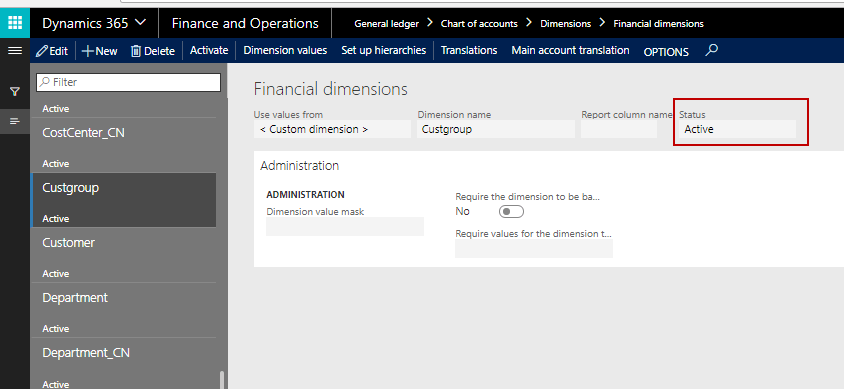Select CostCenter_CN in the list

(124, 145)
